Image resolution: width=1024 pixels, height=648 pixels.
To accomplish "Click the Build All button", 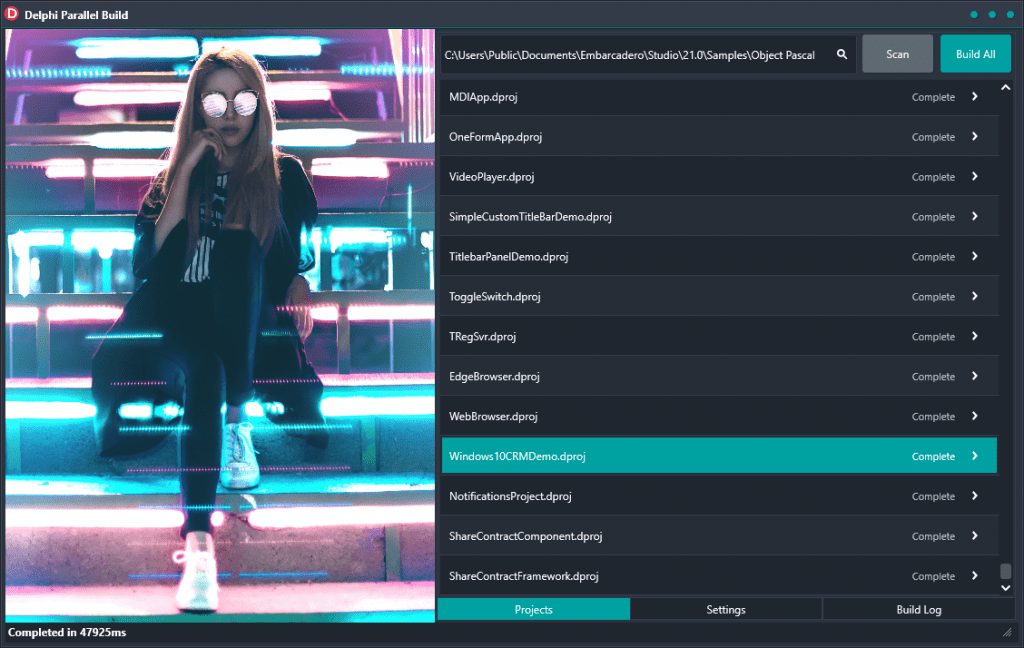I will [975, 54].
